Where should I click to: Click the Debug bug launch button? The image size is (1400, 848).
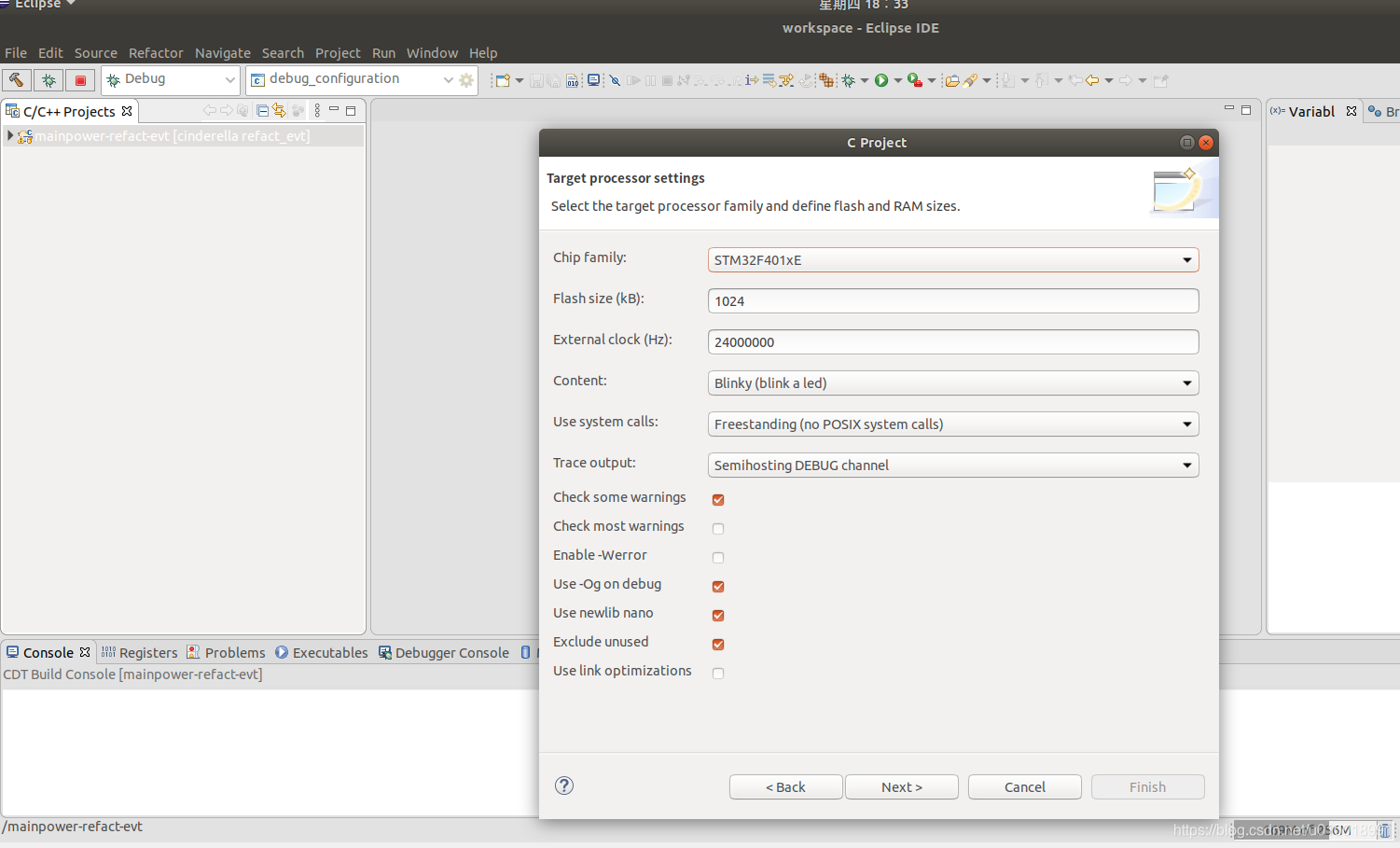click(49, 80)
